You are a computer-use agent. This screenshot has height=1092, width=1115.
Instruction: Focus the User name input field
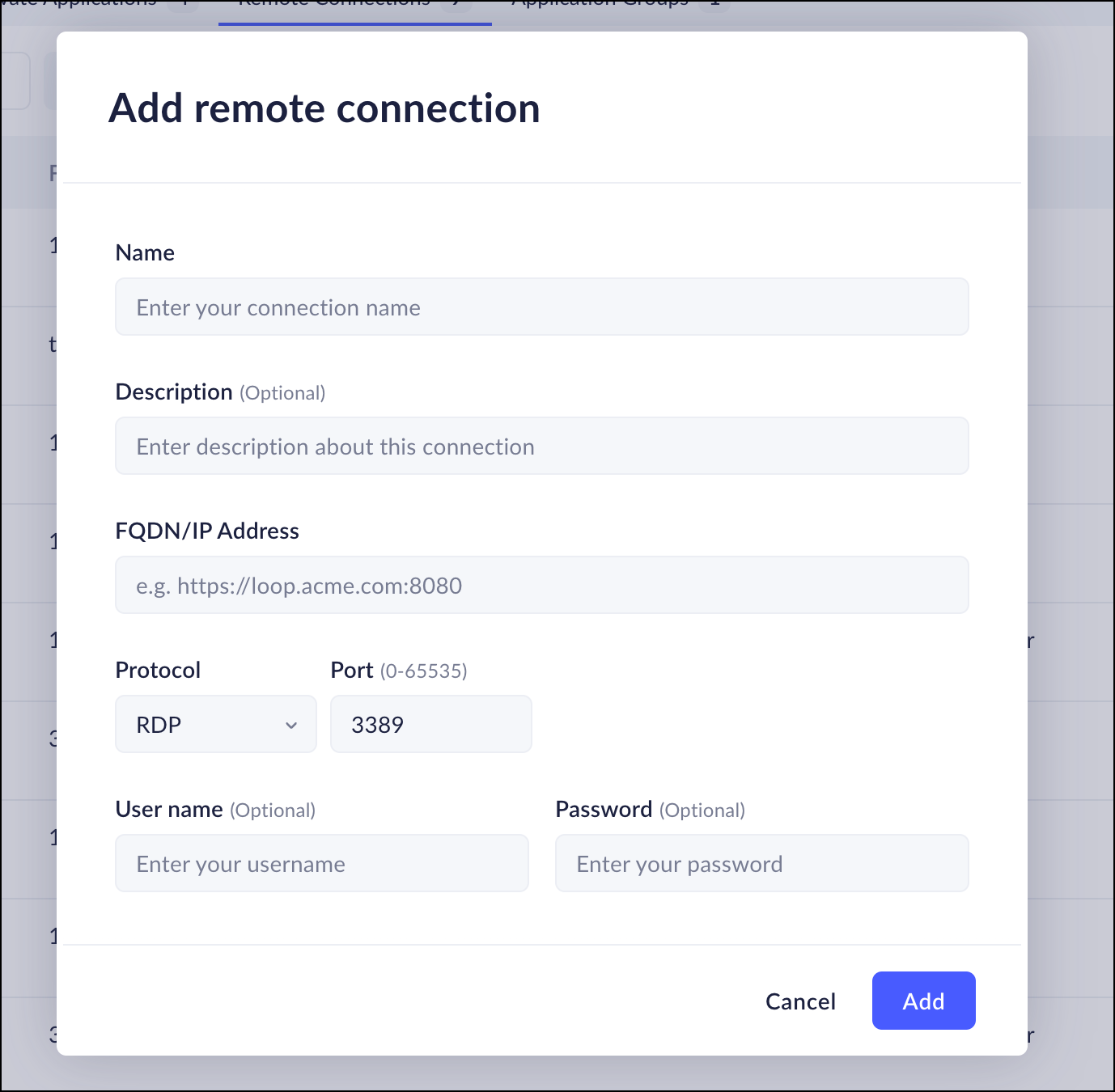point(321,864)
